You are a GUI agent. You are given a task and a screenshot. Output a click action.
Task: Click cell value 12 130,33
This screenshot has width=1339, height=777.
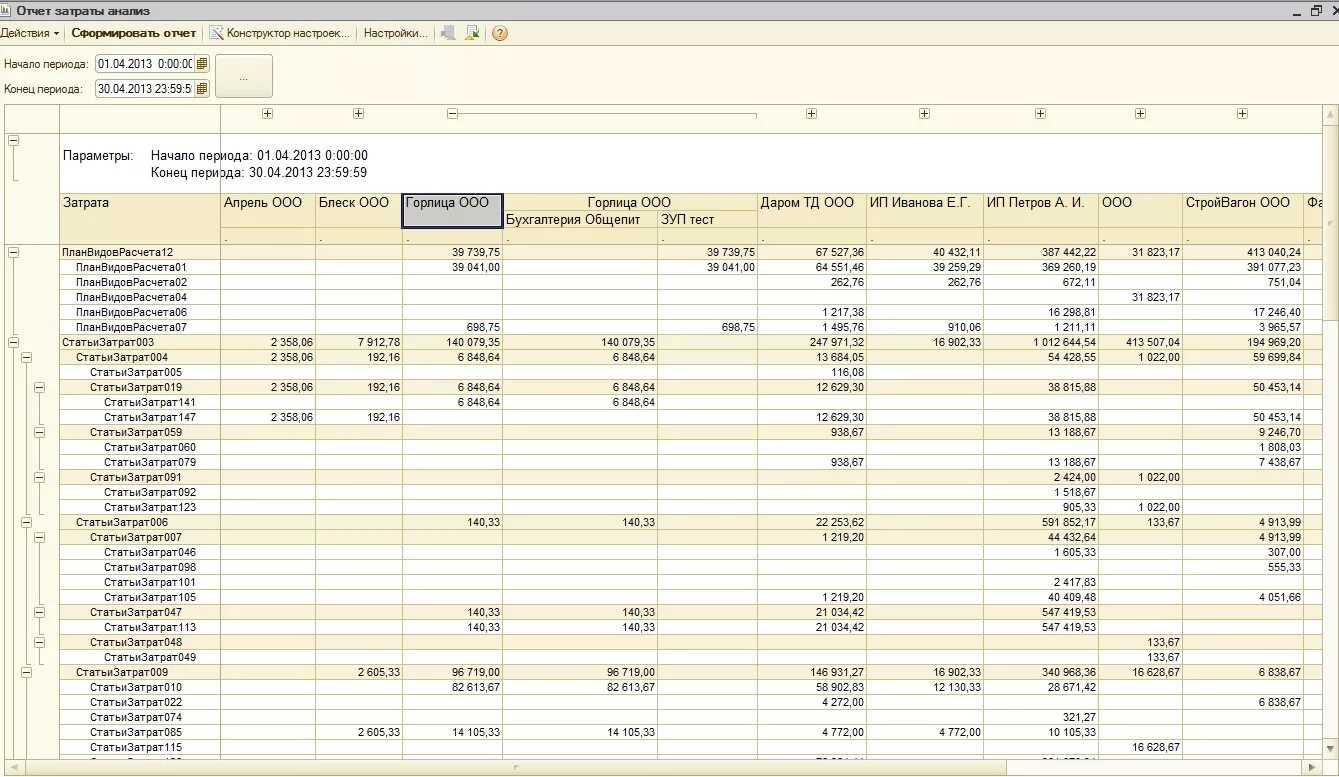pos(957,687)
